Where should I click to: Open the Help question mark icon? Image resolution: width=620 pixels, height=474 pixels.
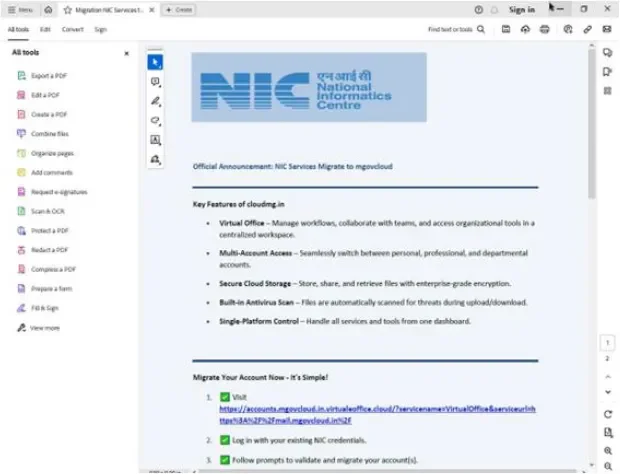479,9
